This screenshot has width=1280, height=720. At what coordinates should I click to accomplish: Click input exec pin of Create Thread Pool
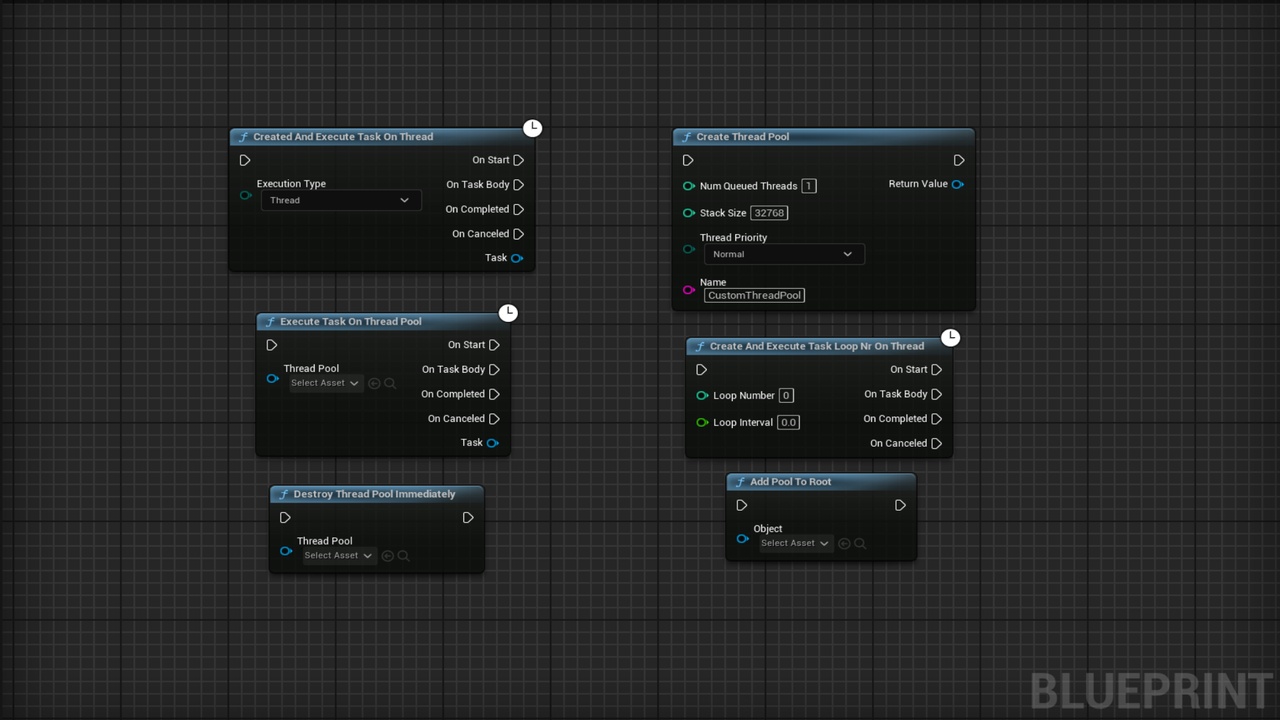688,160
